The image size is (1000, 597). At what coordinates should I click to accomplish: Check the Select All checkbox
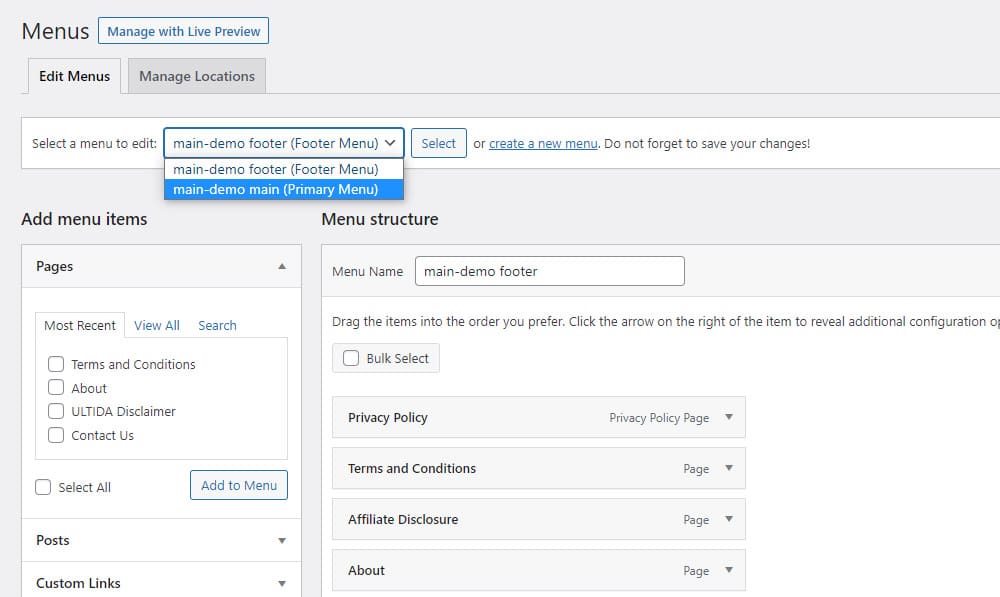tap(43, 487)
